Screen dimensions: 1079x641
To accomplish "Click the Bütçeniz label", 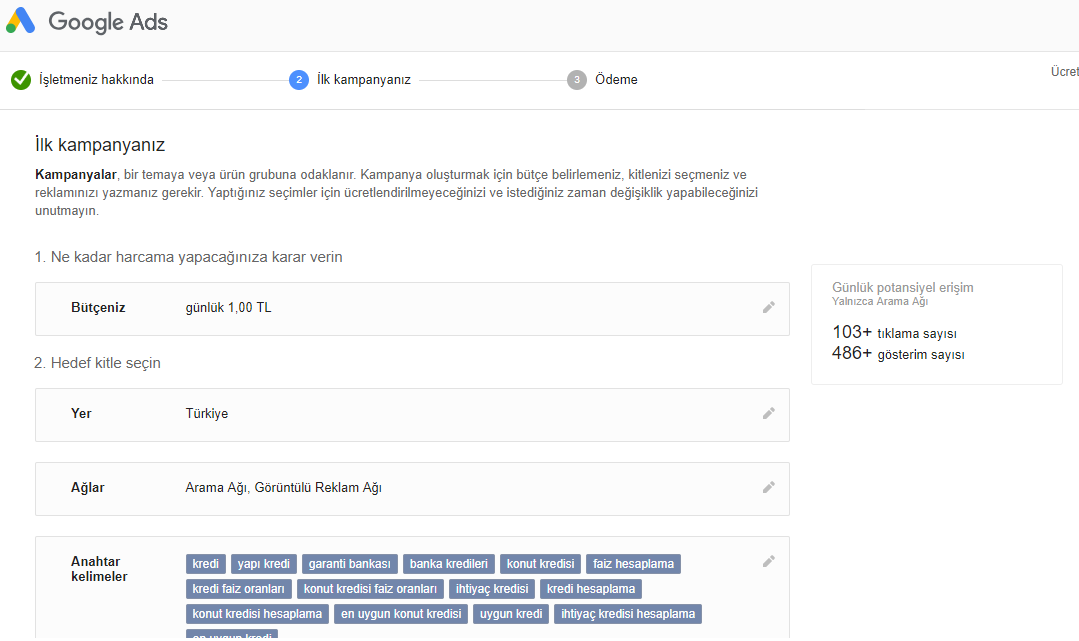I will 98,308.
